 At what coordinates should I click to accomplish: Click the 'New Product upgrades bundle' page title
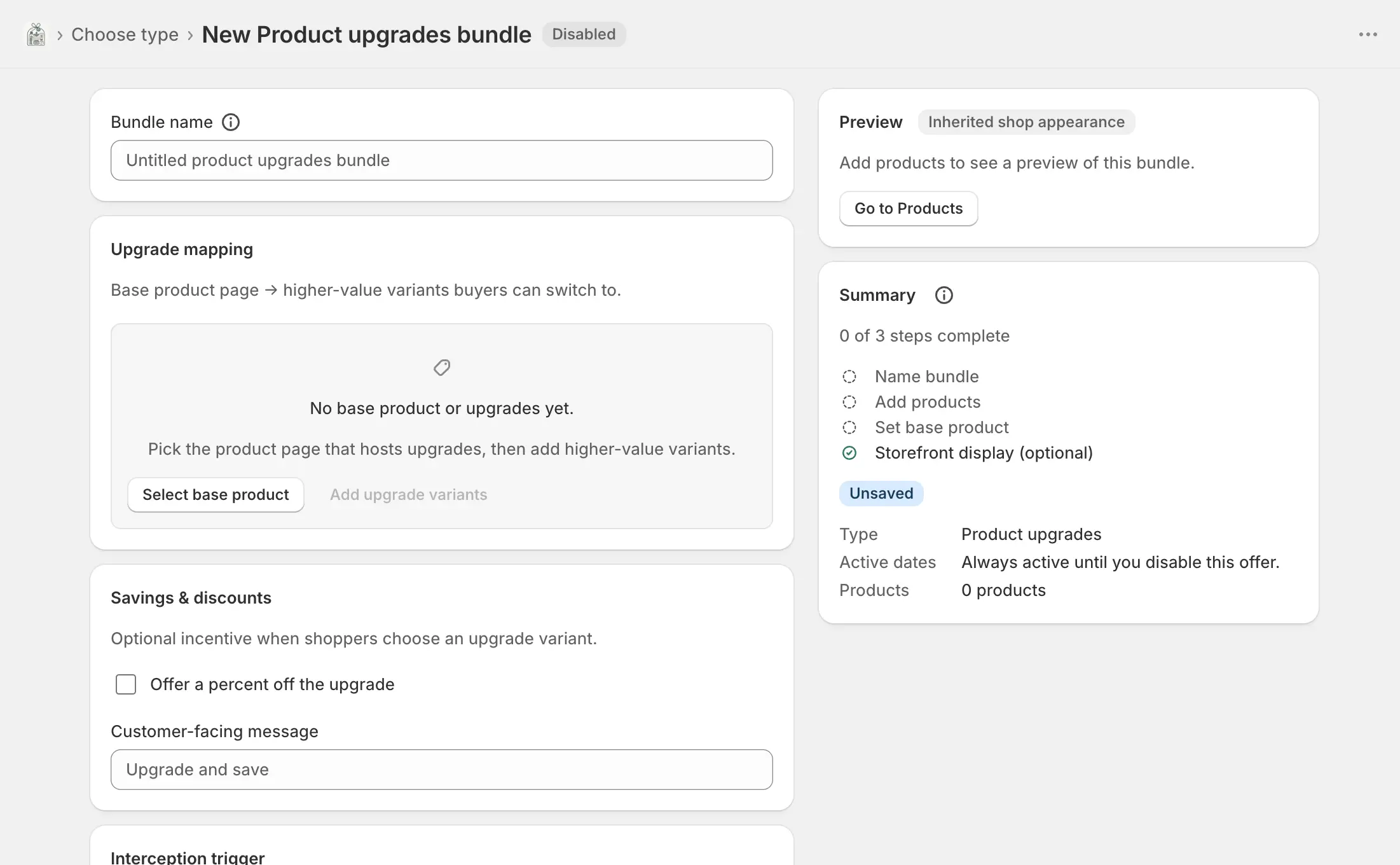click(366, 34)
